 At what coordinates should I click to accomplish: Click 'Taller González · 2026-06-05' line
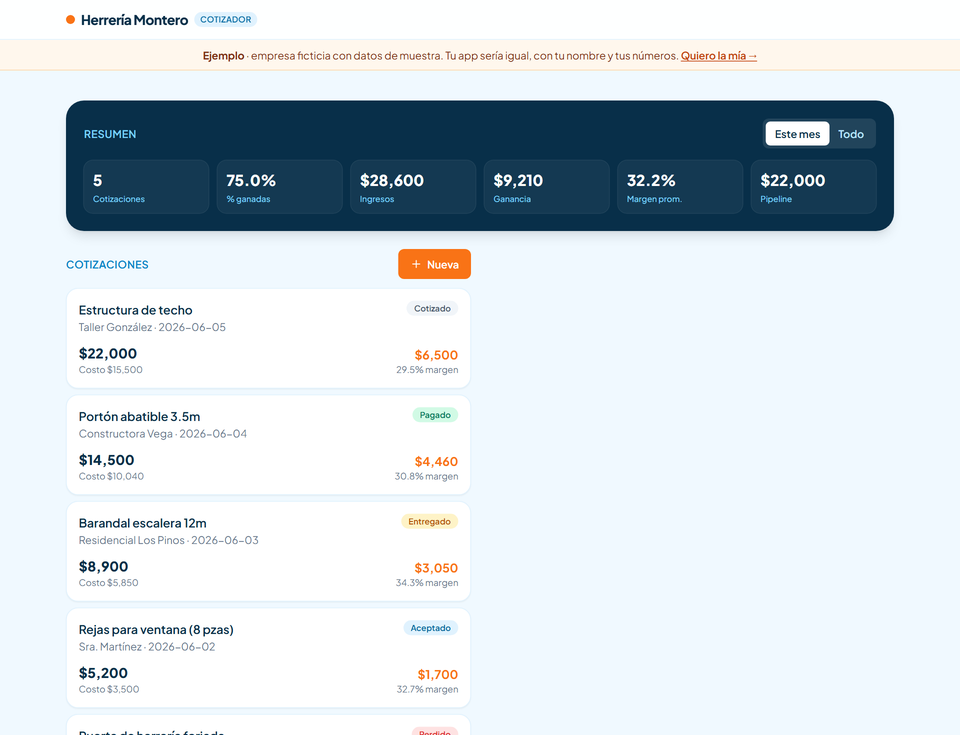click(x=152, y=328)
